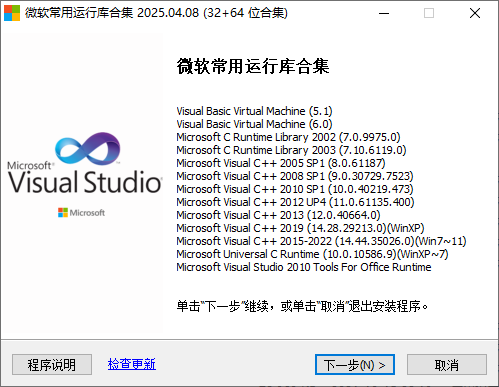Cancel the installer with 取消 button

tap(447, 365)
